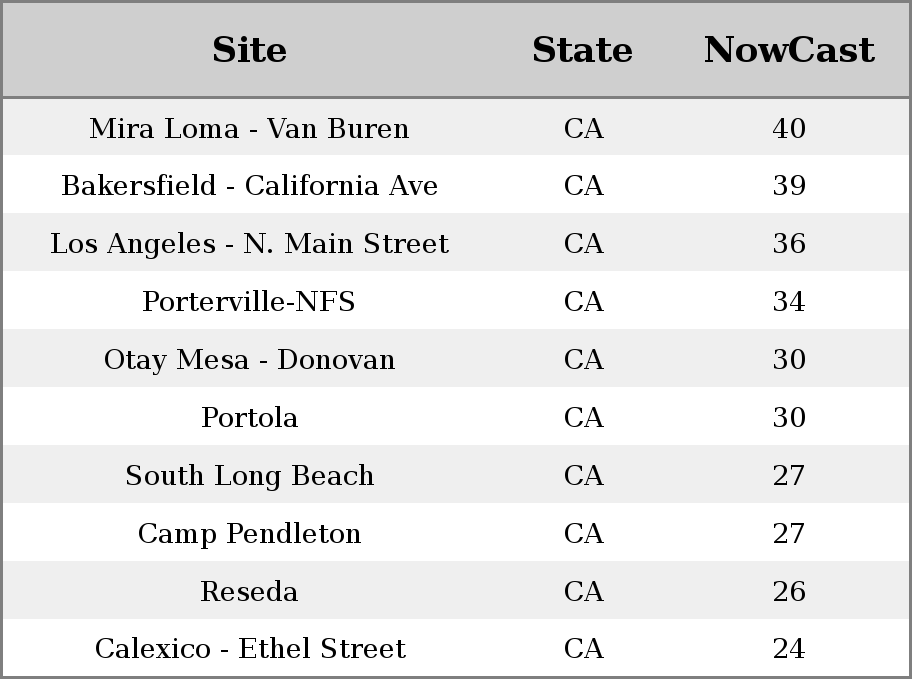Viewport: 912px width, 679px height.
Task: Select the Portola site entry
Action: (x=250, y=418)
